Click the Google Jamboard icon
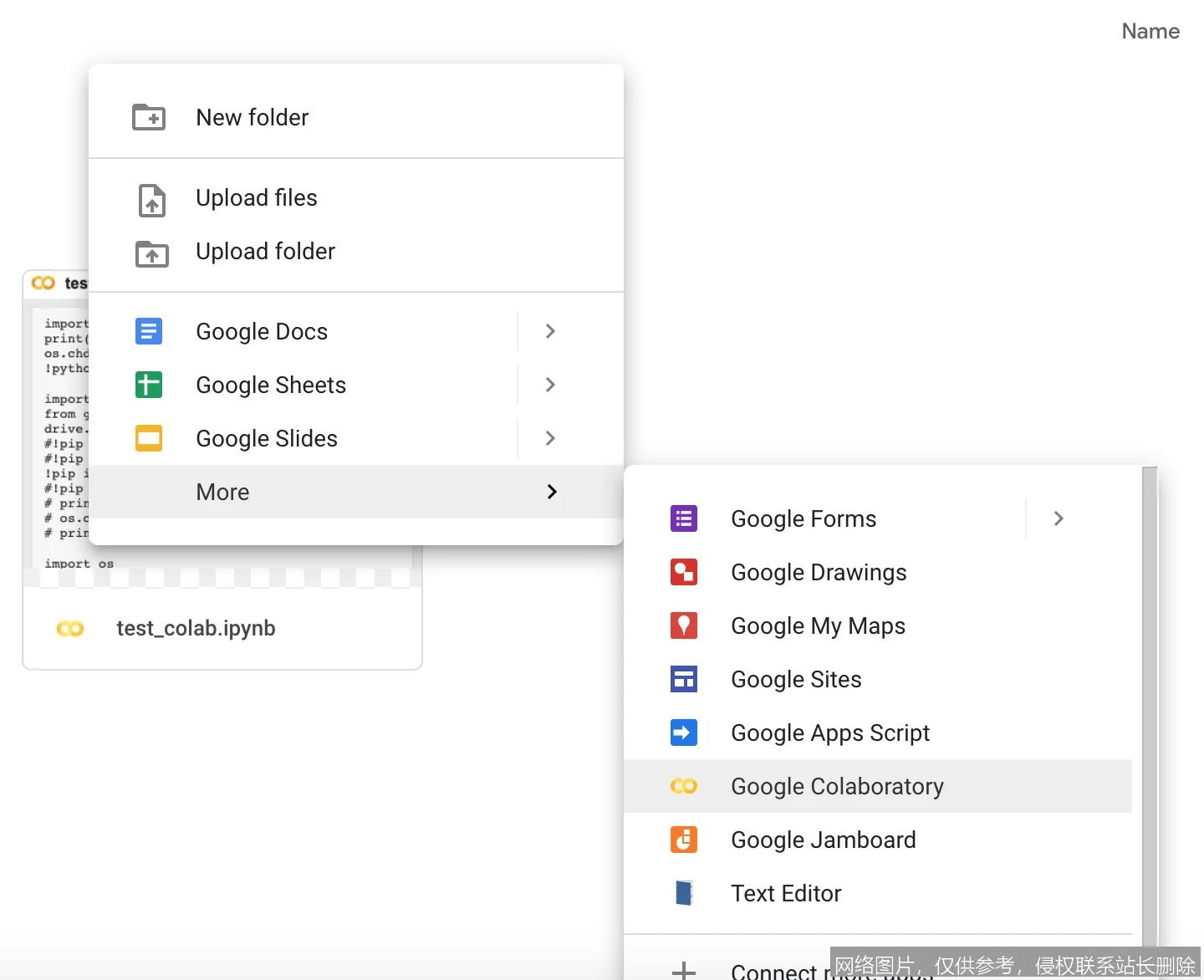This screenshot has height=980, width=1204. (x=683, y=840)
